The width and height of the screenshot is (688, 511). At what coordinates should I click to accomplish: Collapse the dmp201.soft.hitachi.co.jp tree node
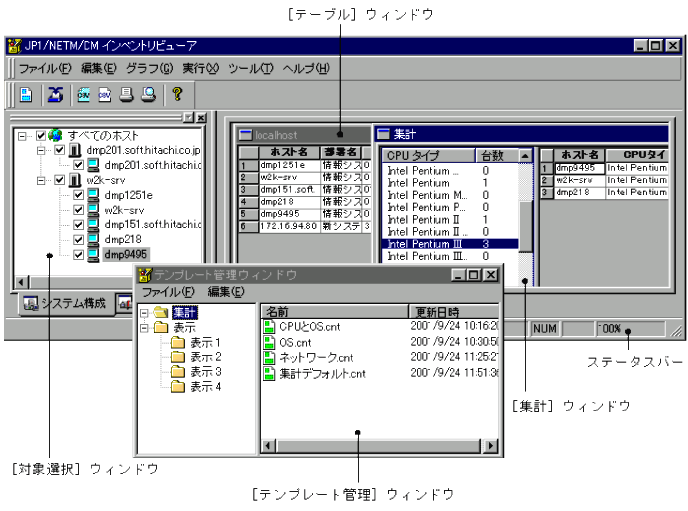41,150
